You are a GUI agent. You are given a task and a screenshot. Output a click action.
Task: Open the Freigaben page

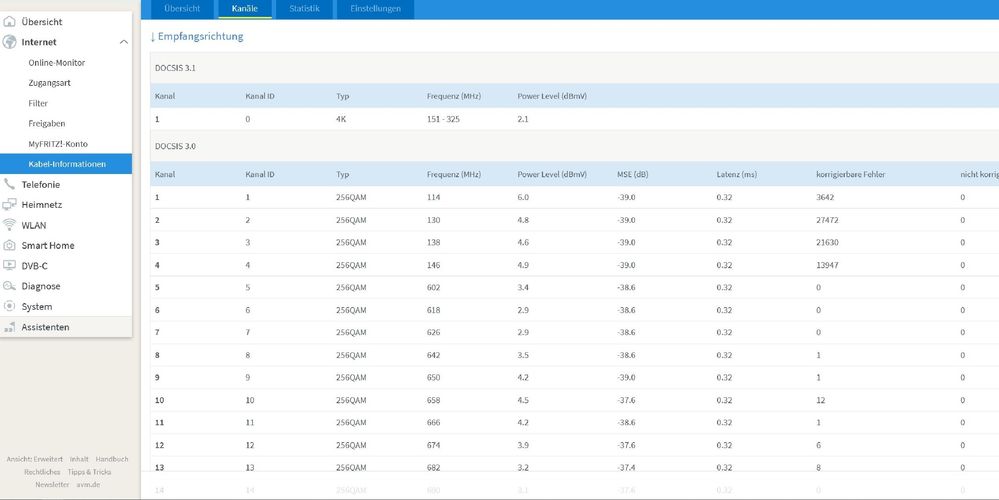coord(46,124)
